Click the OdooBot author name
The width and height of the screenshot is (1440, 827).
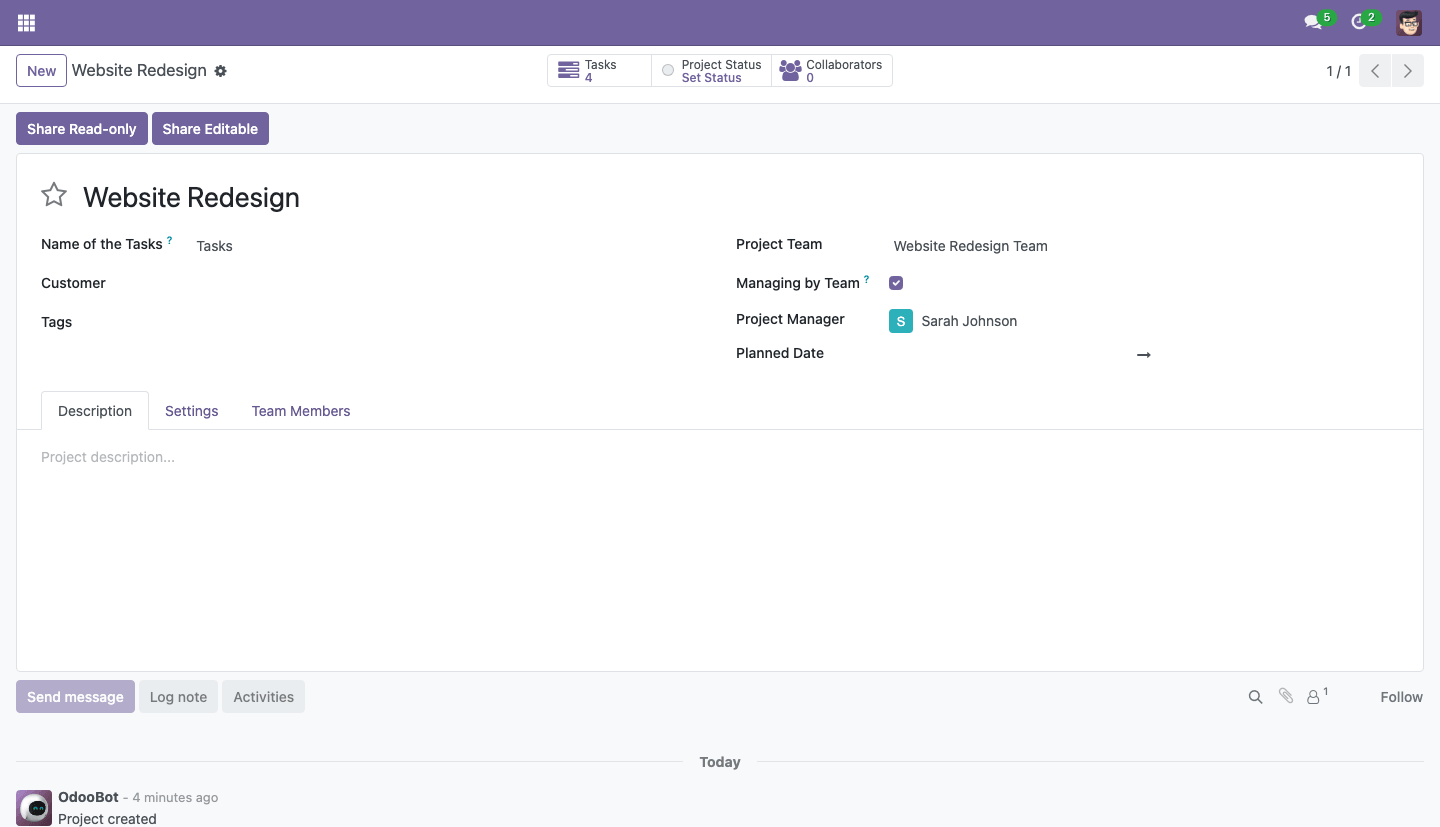click(88, 797)
